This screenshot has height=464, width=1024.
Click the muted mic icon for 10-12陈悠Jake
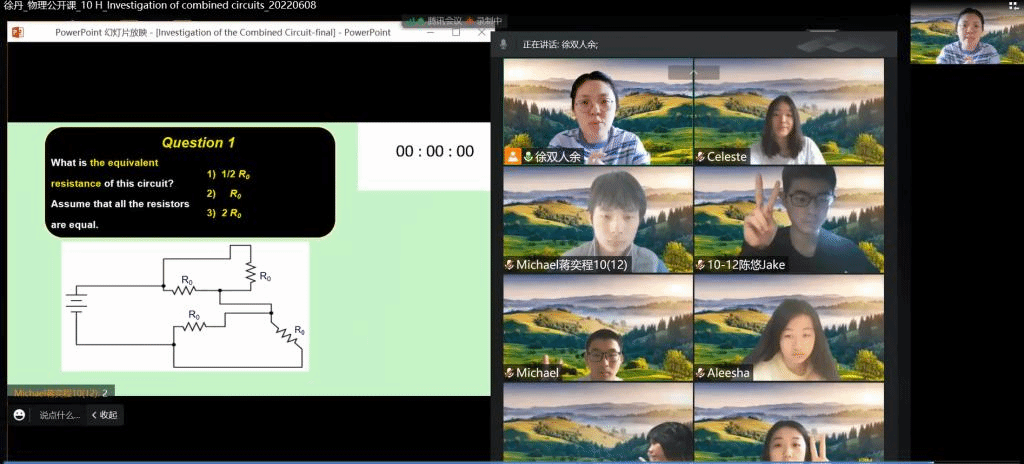700,265
